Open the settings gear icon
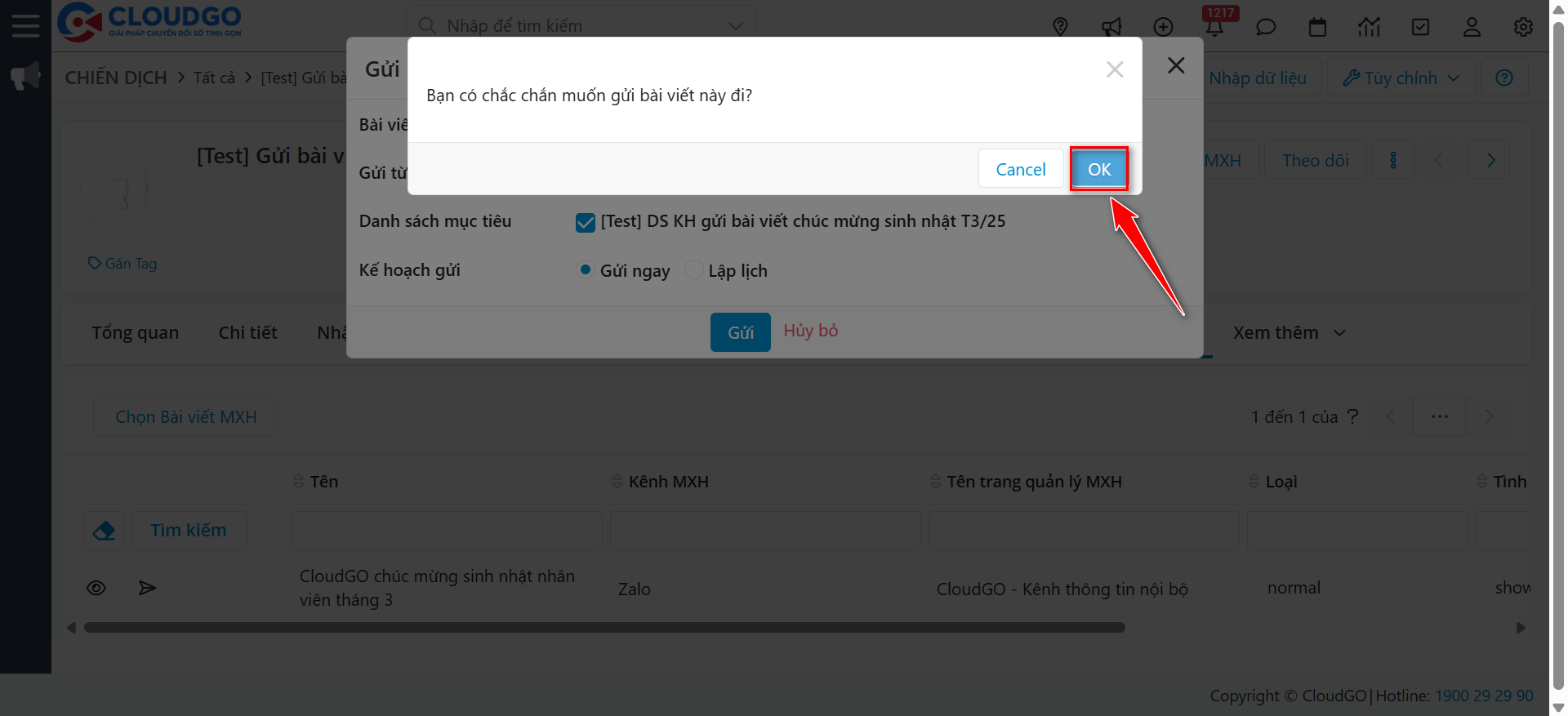The width and height of the screenshot is (1568, 716). pyautogui.click(x=1523, y=27)
